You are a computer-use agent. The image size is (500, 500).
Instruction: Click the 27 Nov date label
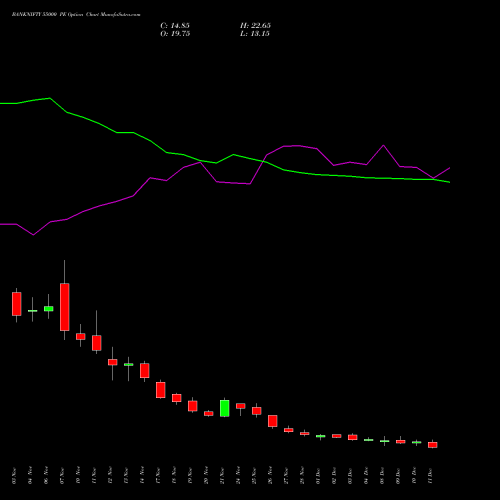pyautogui.click(x=286, y=476)
